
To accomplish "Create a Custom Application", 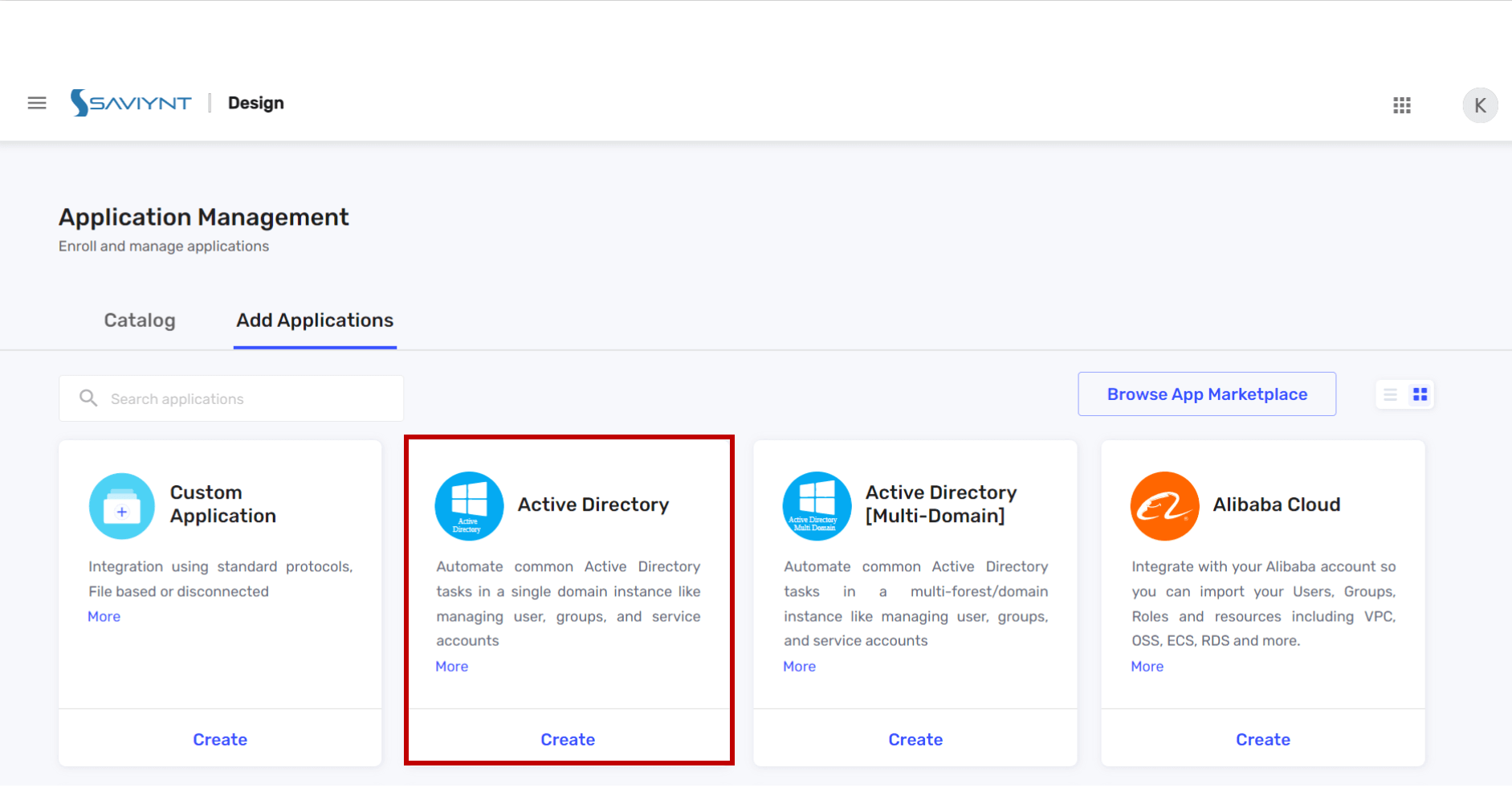I will point(220,740).
